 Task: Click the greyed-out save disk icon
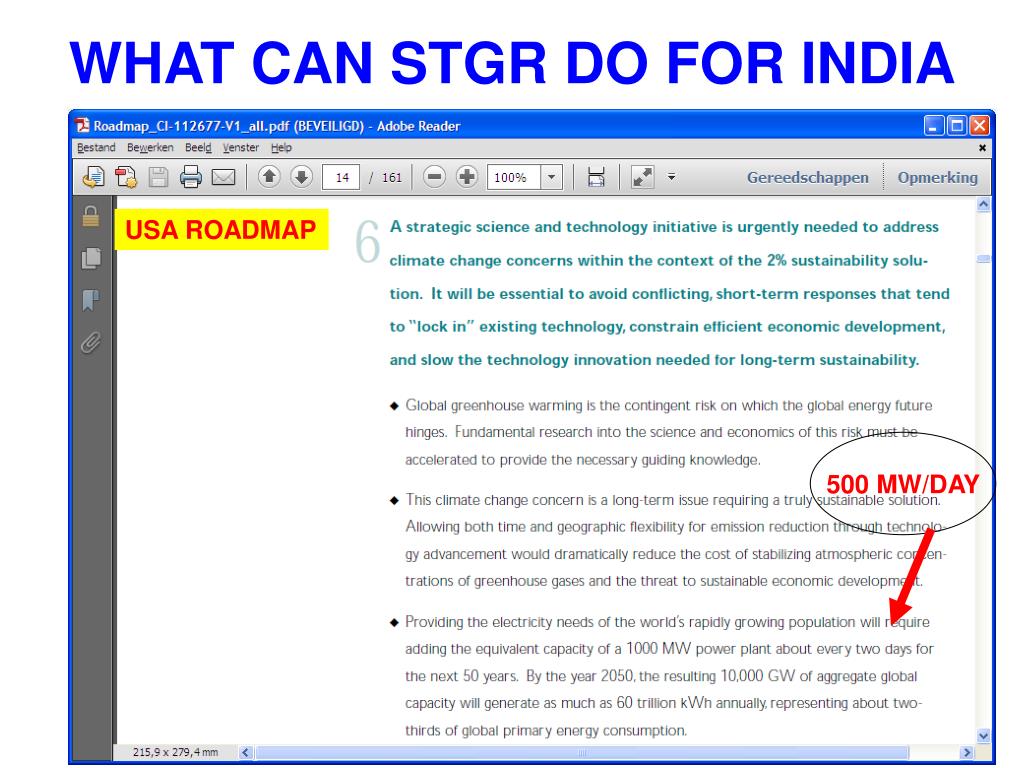pyautogui.click(x=158, y=177)
